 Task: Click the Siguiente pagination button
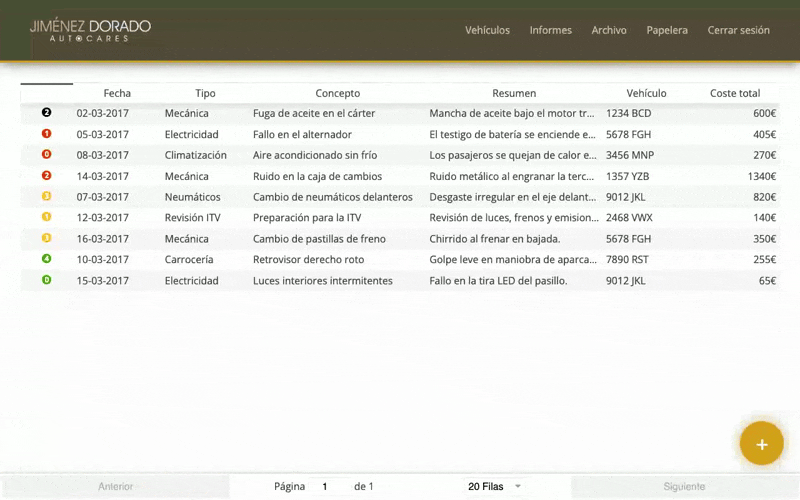[684, 486]
